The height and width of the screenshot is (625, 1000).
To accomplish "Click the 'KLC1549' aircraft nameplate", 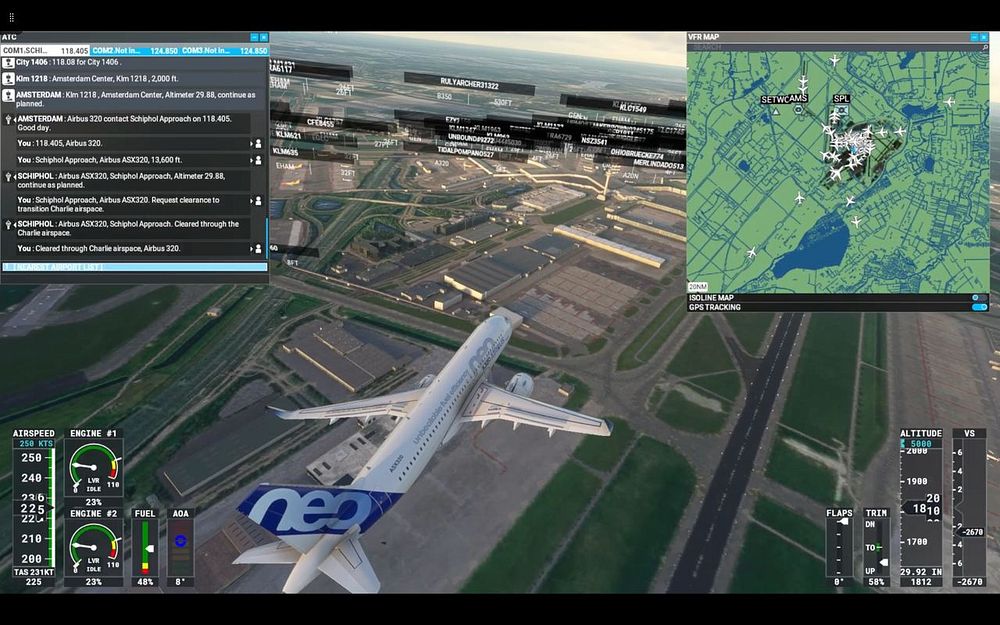I will 633,108.
